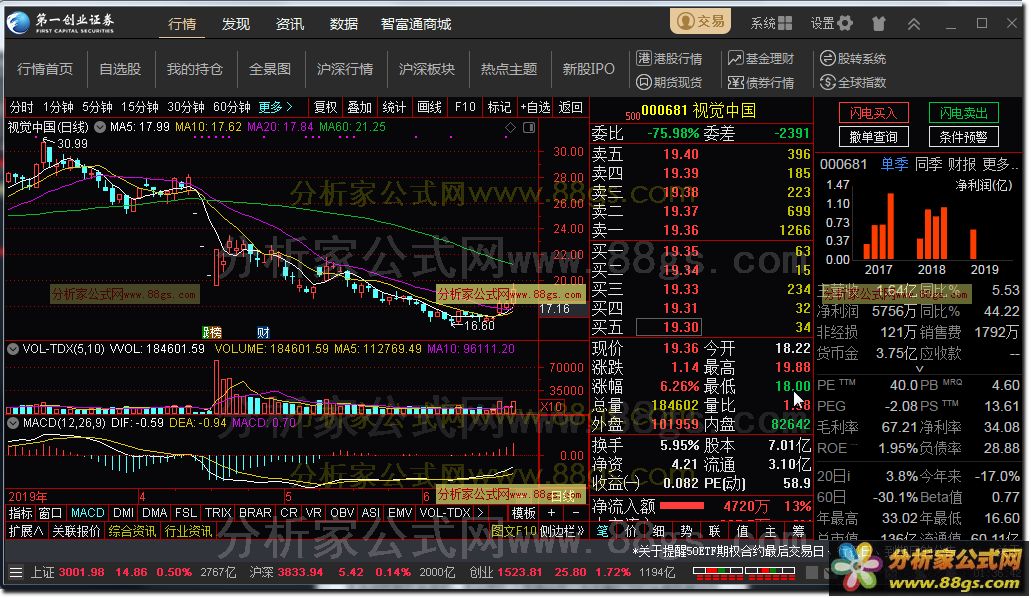Open F10 company info
The height and width of the screenshot is (598, 1031).
465,107
